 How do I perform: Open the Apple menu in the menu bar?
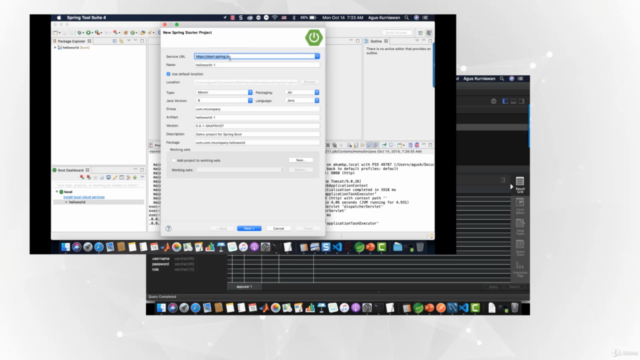click(x=59, y=18)
